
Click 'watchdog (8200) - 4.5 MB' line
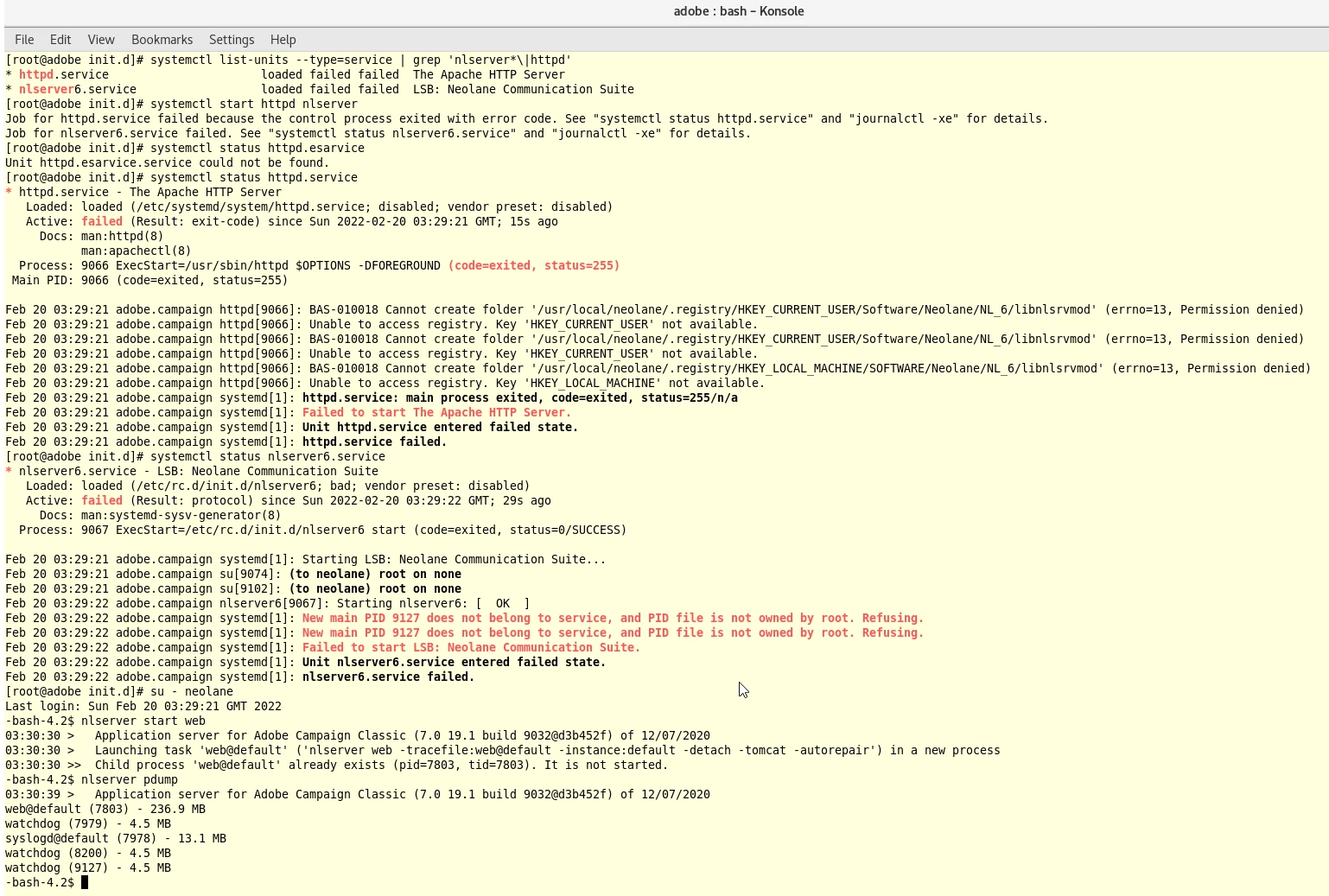coord(88,854)
